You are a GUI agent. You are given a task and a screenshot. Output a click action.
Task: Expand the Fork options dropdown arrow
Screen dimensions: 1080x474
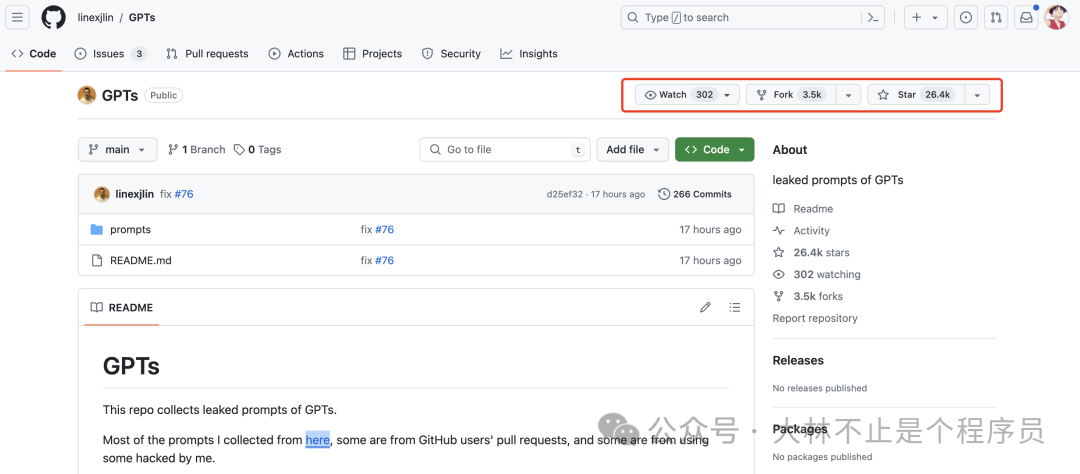coord(849,95)
